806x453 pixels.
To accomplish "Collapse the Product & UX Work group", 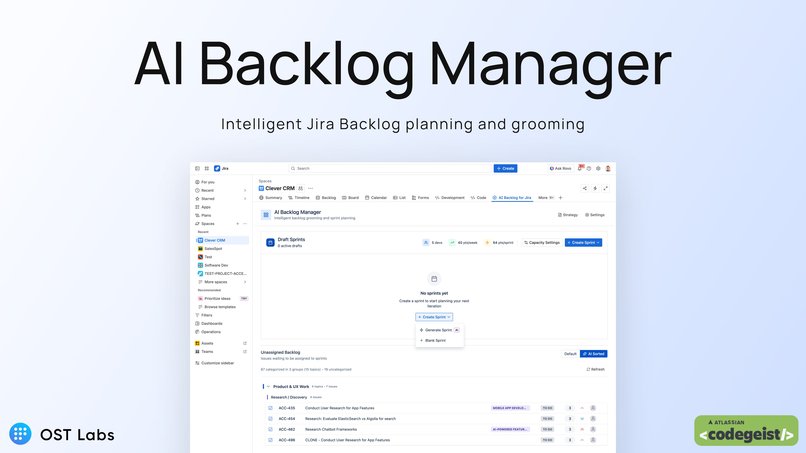I will tap(268, 387).
